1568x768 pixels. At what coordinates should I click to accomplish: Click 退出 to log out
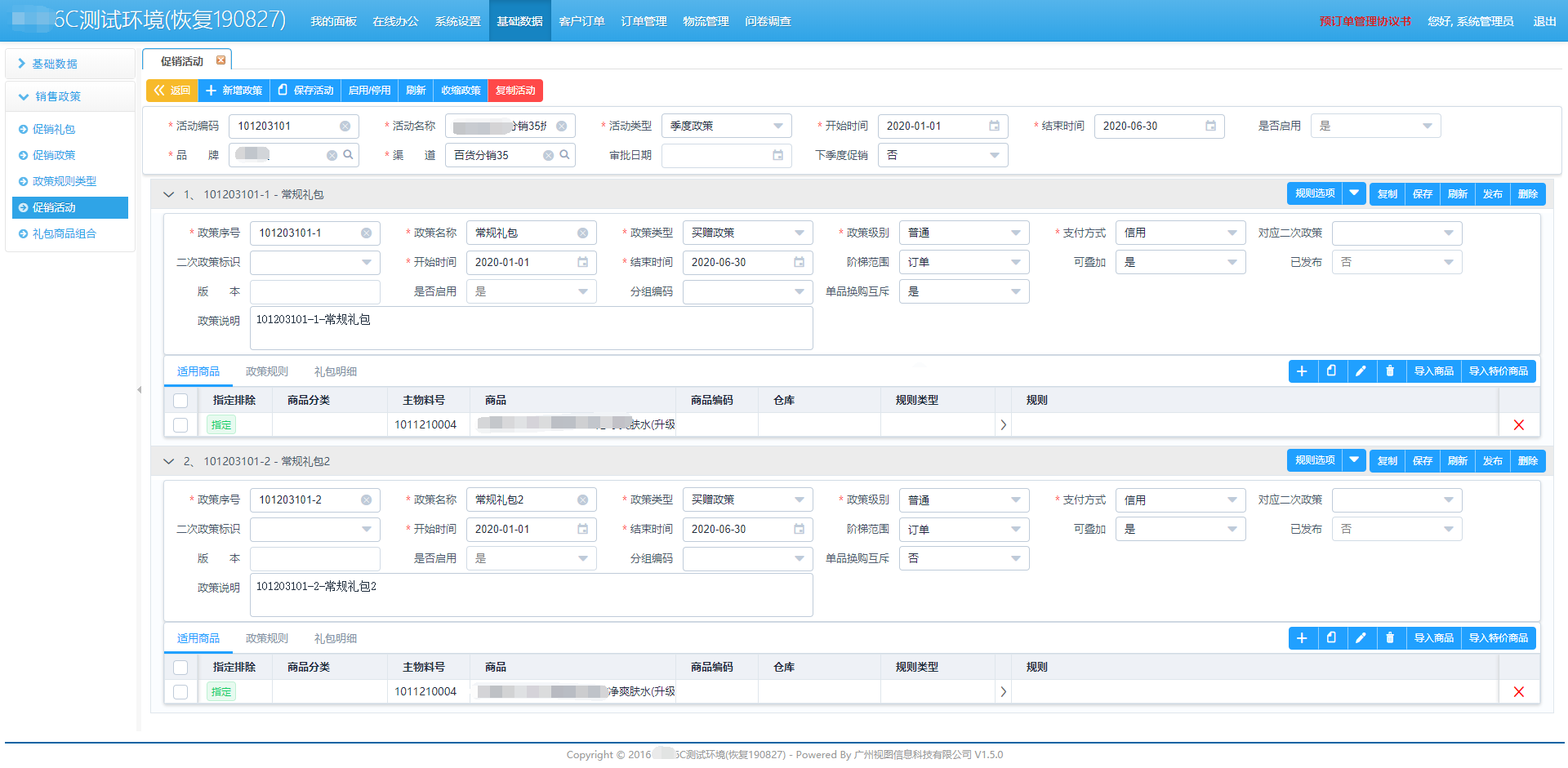pos(1544,21)
